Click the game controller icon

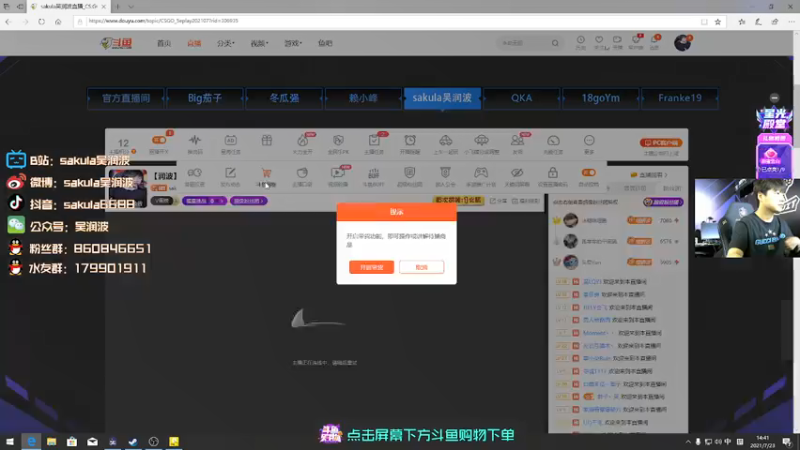(x=481, y=173)
